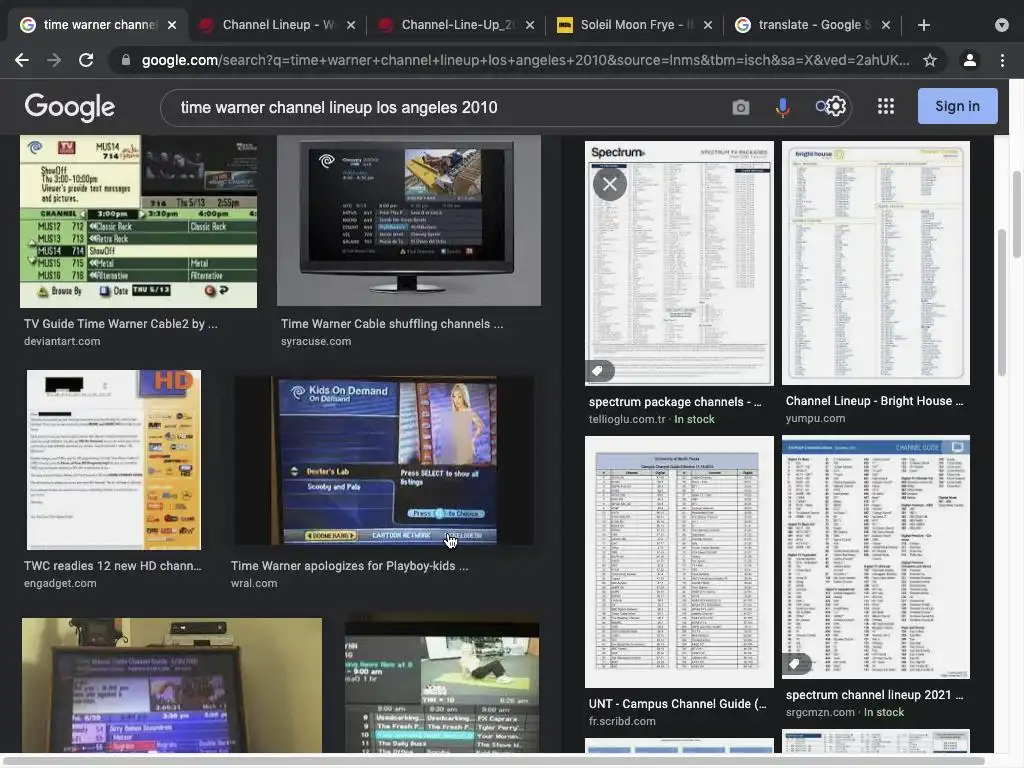Open the Time Warner Cable shuffling channels thumbnail
Screen dimensions: 1024x768
click(409, 221)
